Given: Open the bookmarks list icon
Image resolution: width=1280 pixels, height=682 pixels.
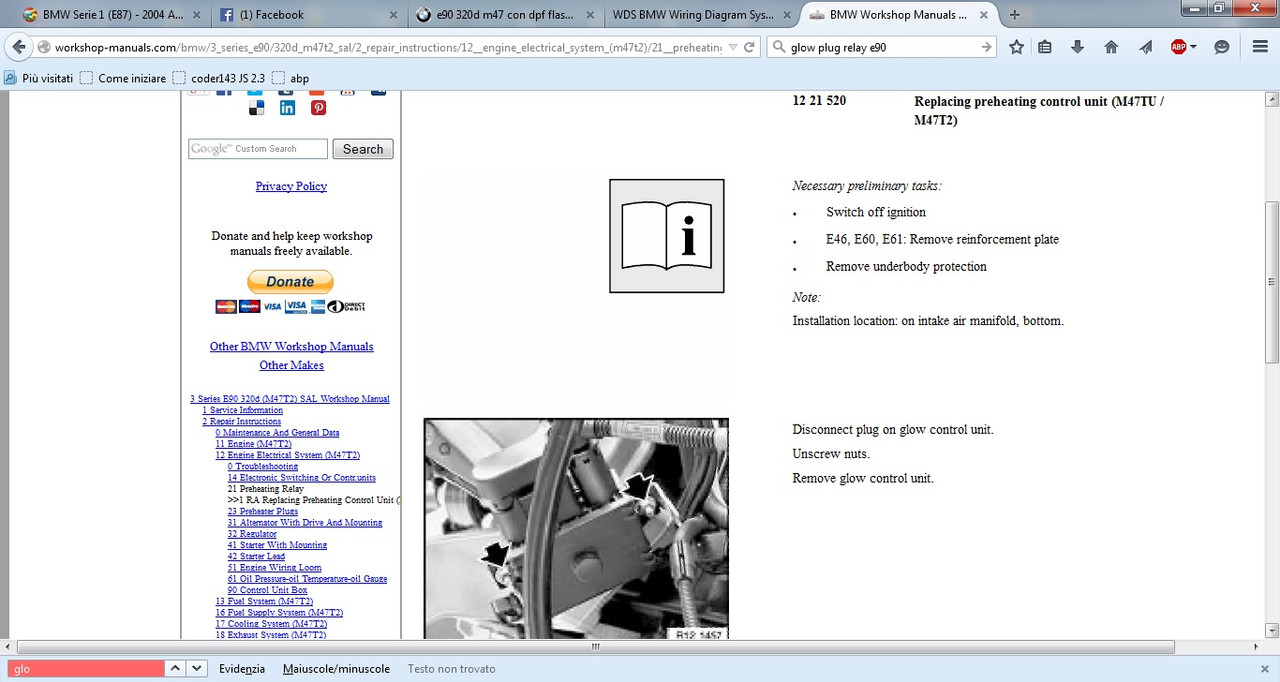Looking at the screenshot, I should click(1045, 47).
